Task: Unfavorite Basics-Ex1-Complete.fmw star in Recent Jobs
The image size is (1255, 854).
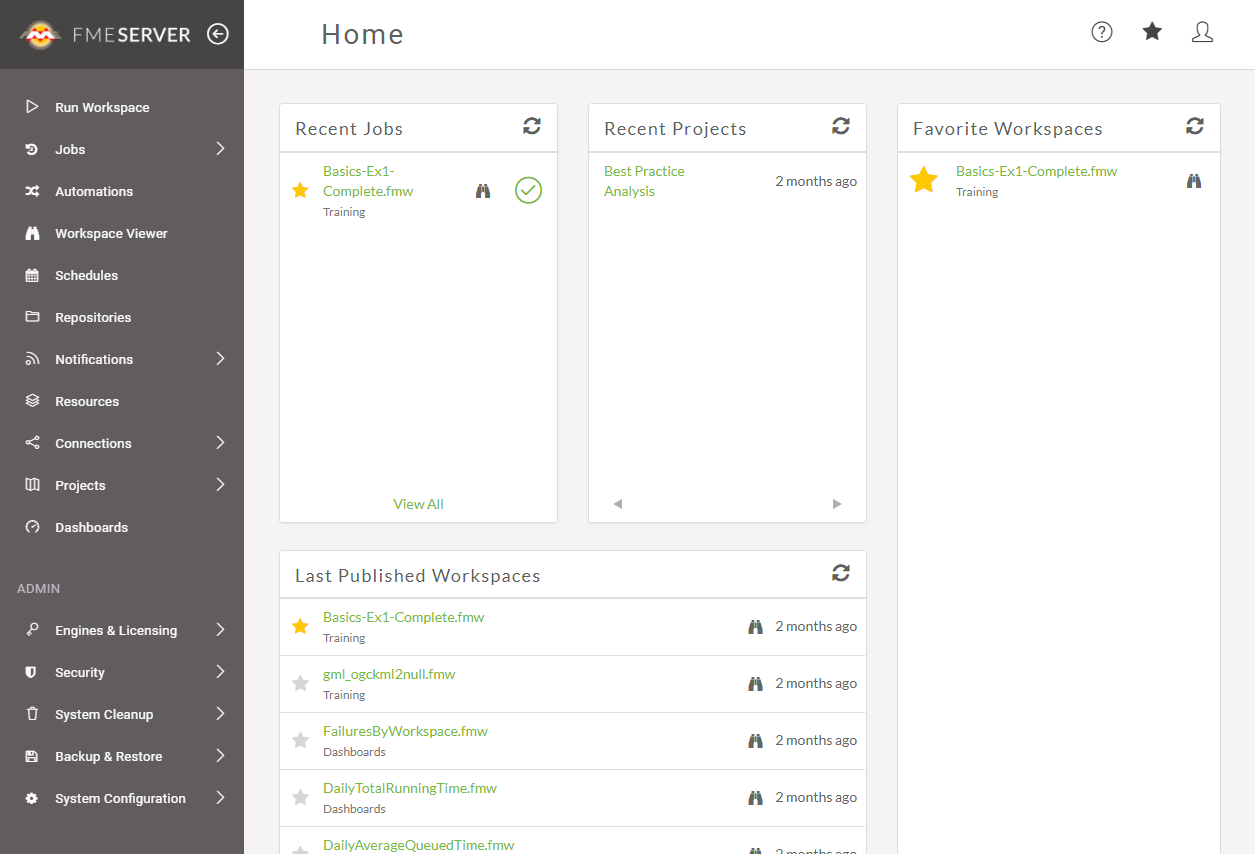Action: click(300, 190)
